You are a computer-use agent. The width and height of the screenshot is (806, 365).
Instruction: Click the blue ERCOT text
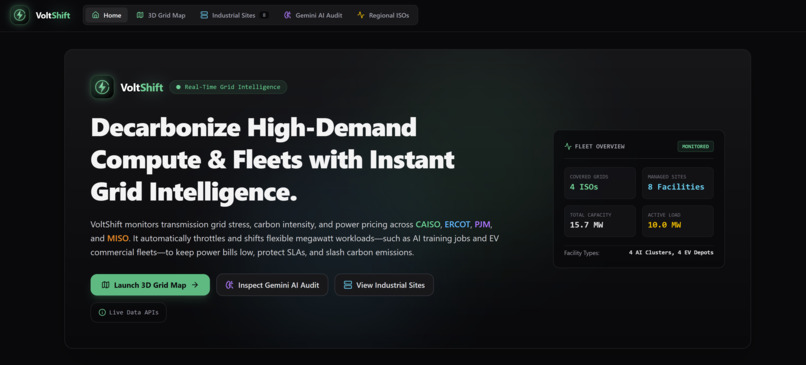coord(457,225)
